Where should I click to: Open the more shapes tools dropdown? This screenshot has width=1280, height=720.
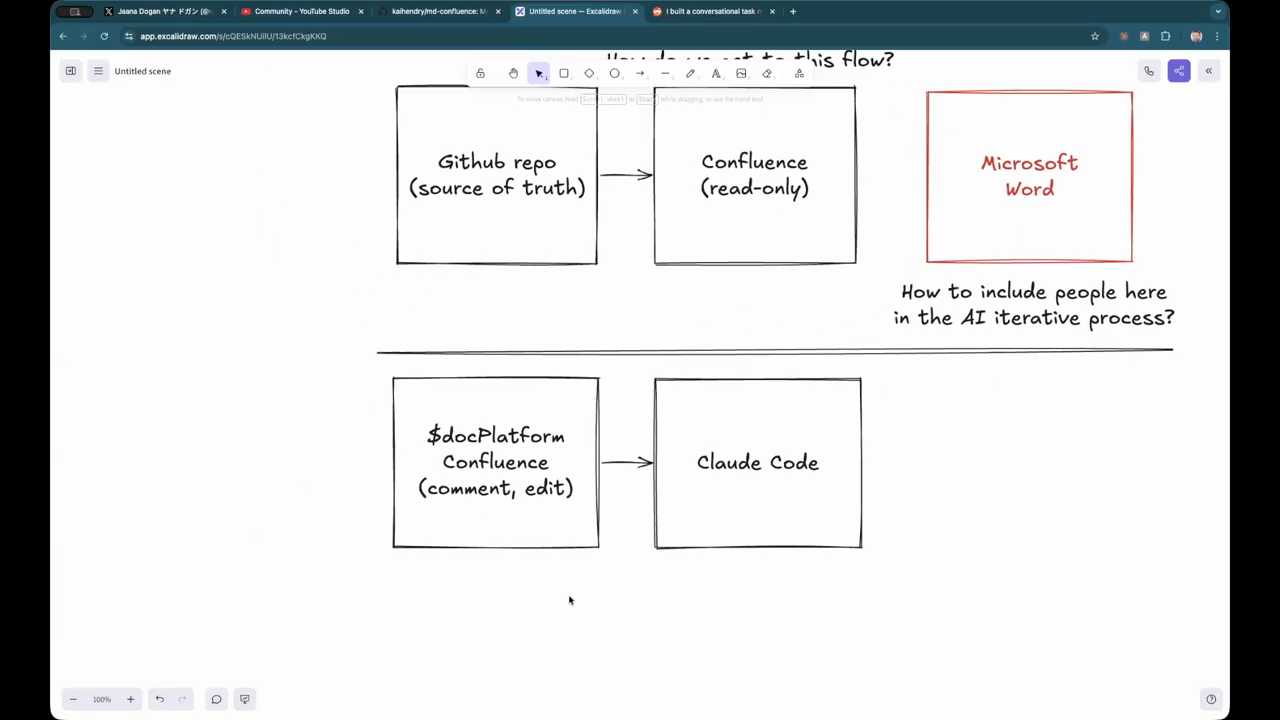point(799,73)
